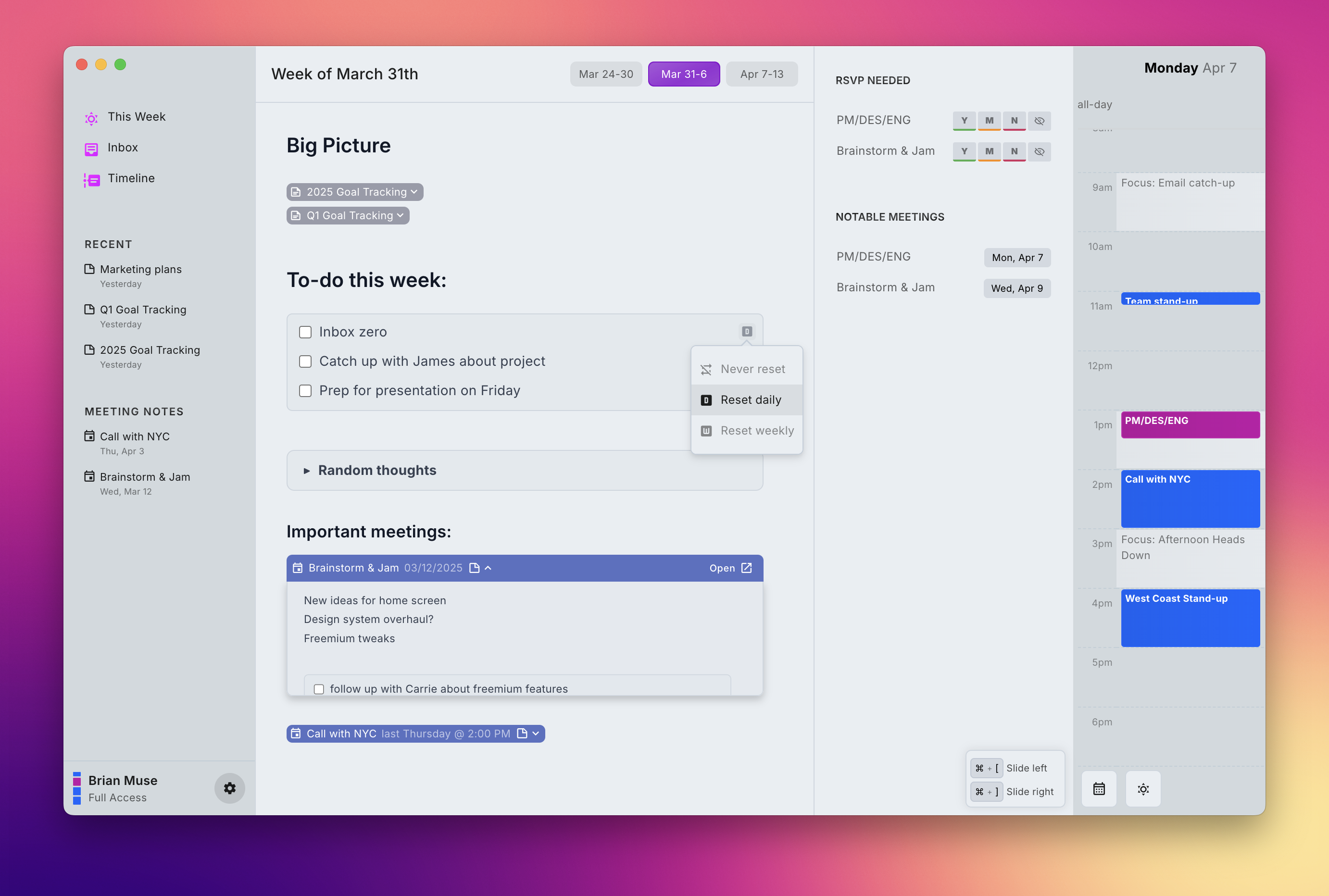Open the settings gear icon
The width and height of the screenshot is (1329, 896).
(x=230, y=789)
